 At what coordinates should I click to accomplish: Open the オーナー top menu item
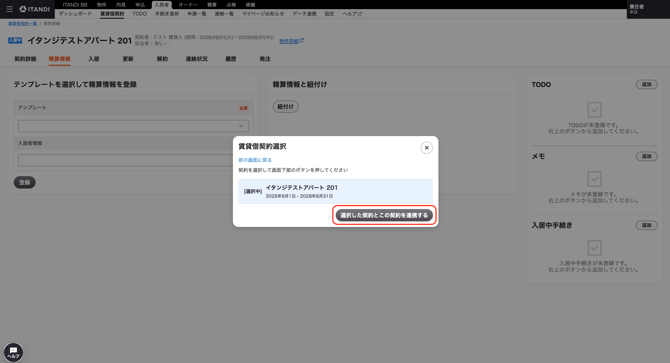point(188,5)
